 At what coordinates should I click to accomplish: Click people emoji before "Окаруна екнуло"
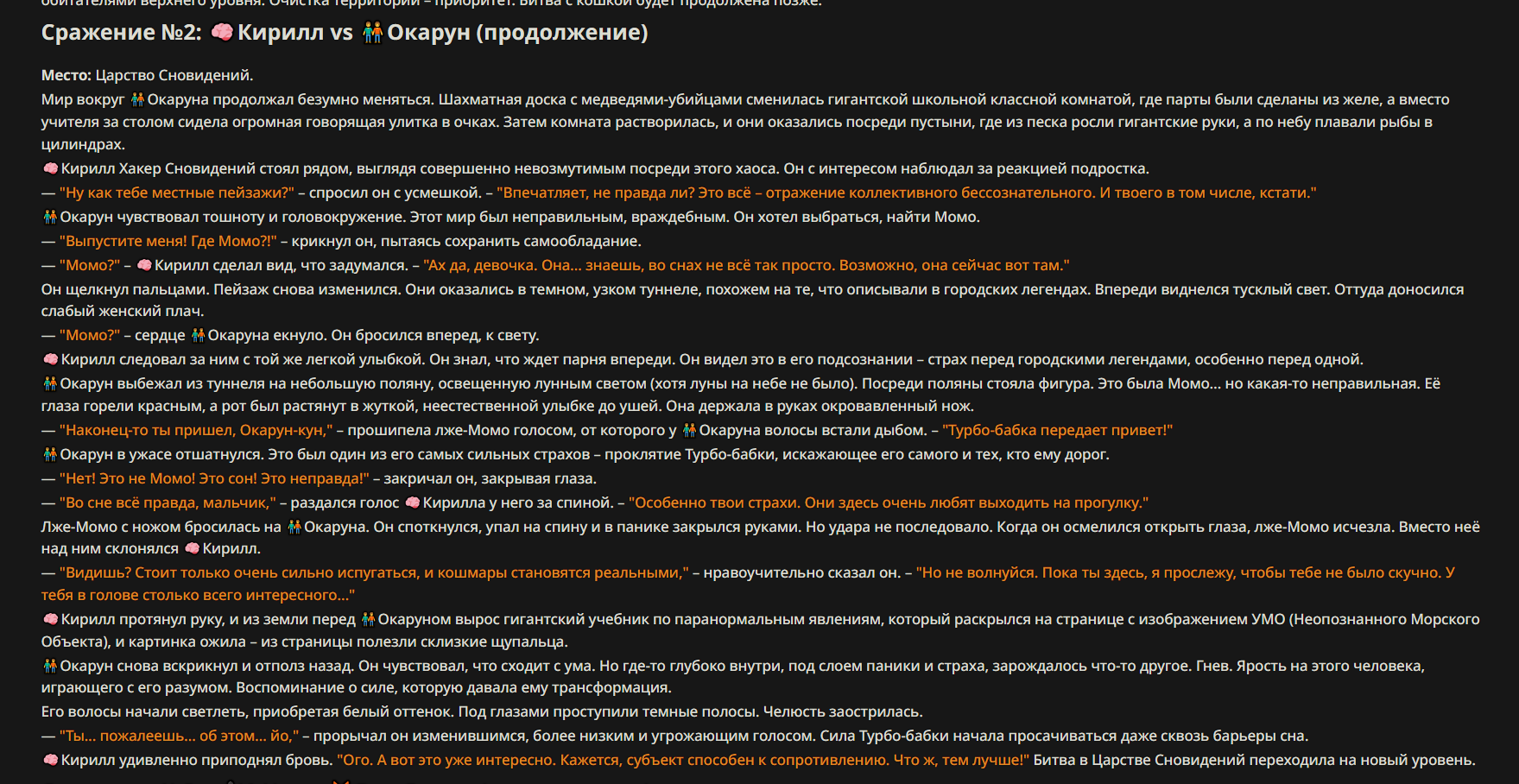[198, 336]
